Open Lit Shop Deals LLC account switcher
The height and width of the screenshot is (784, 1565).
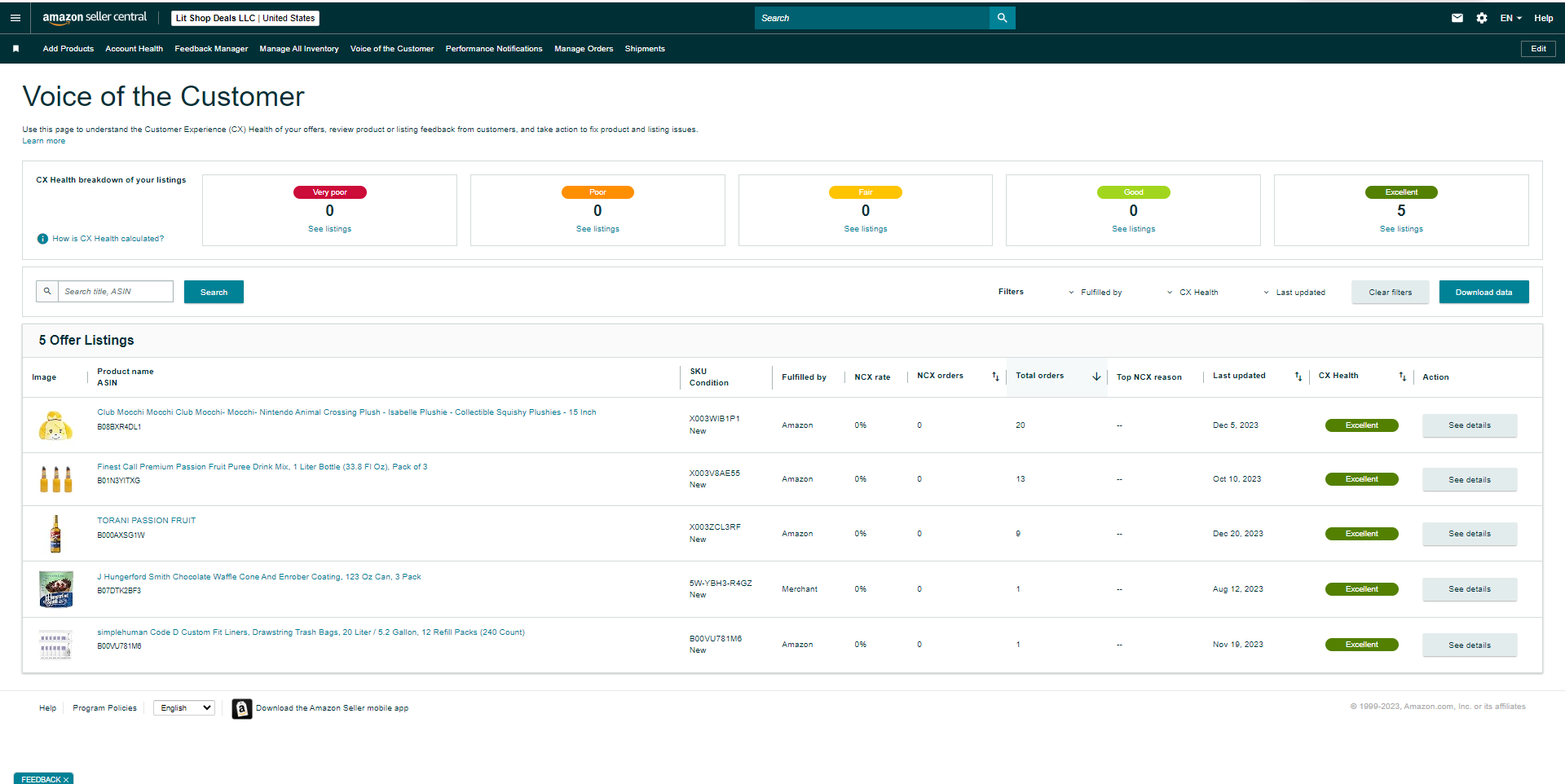245,18
